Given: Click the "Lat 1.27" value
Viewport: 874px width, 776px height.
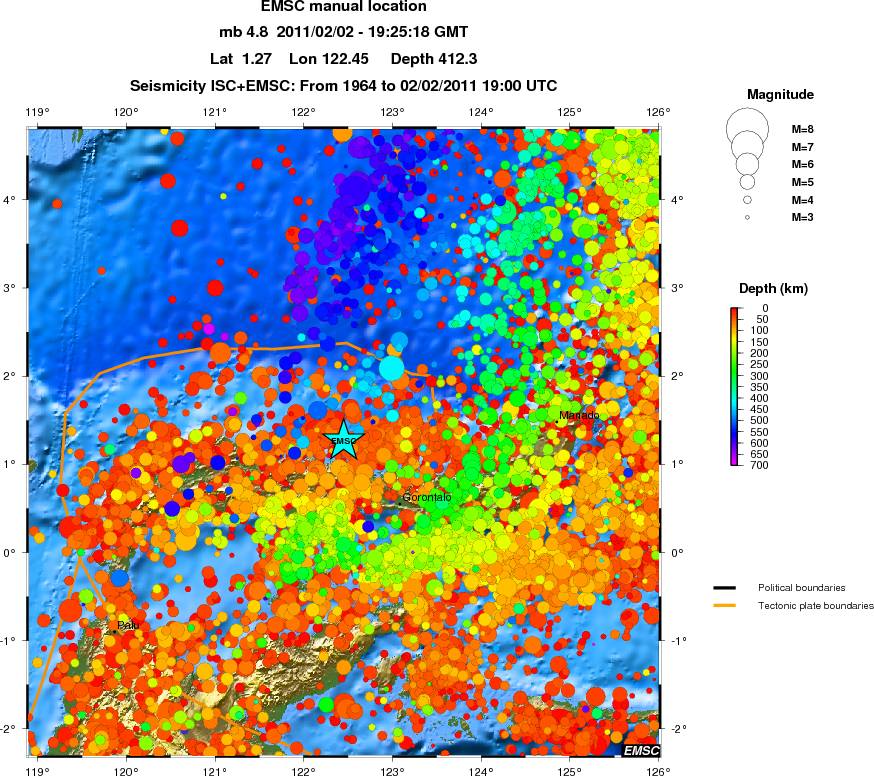Looking at the screenshot, I should tap(241, 59).
